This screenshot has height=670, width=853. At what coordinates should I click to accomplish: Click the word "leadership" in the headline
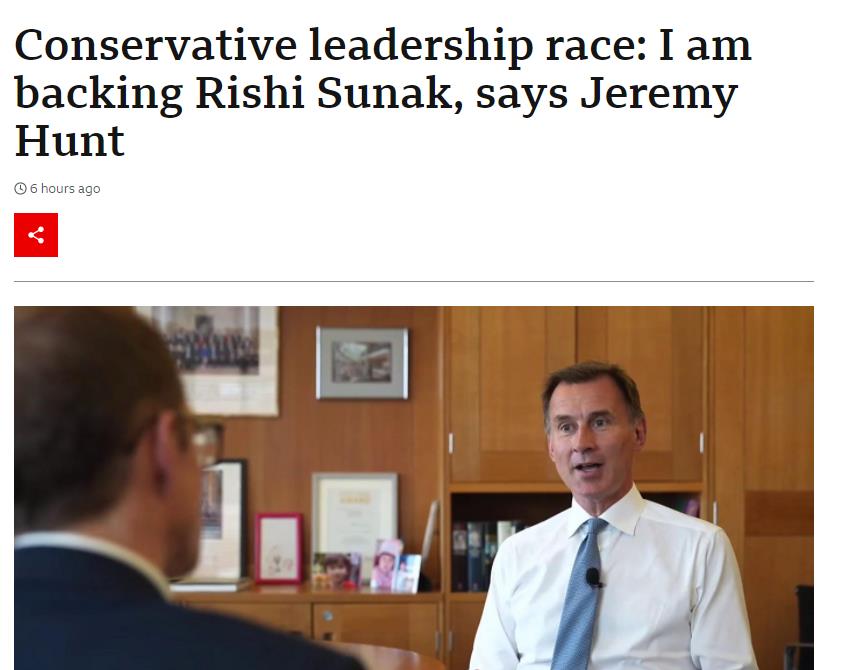[422, 48]
